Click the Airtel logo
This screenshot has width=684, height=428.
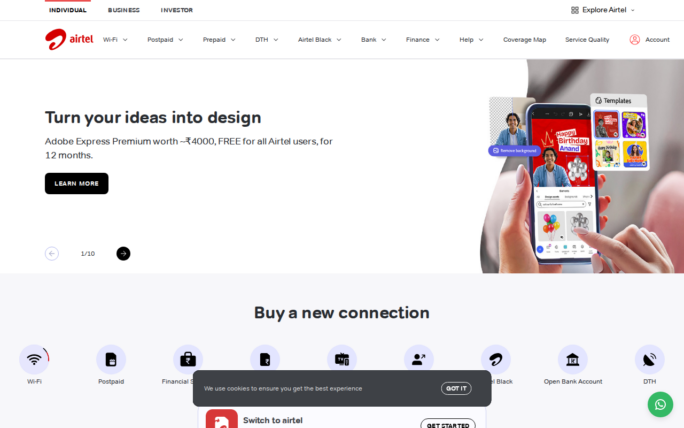[x=69, y=39]
